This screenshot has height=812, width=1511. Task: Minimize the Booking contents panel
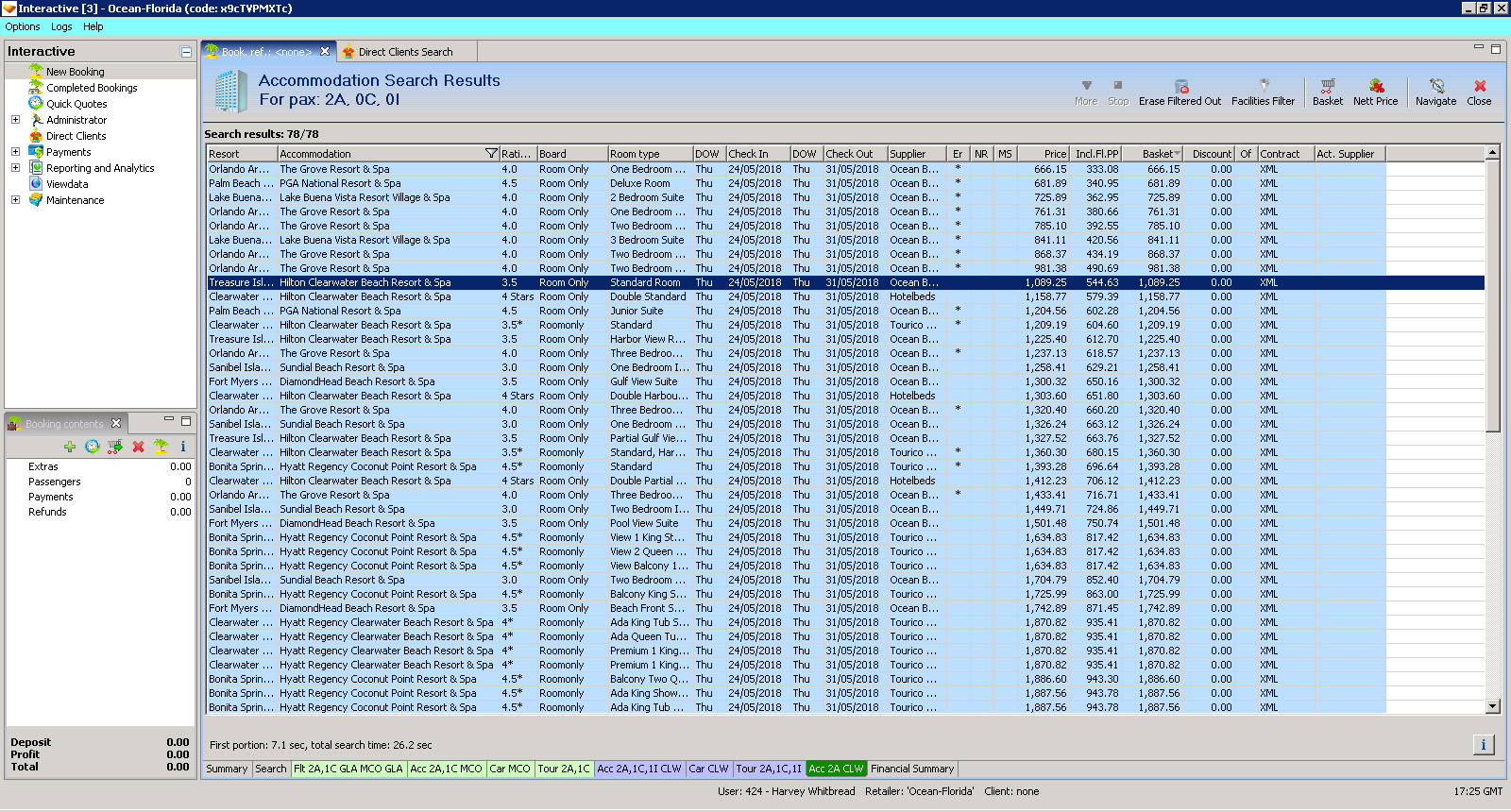[169, 420]
